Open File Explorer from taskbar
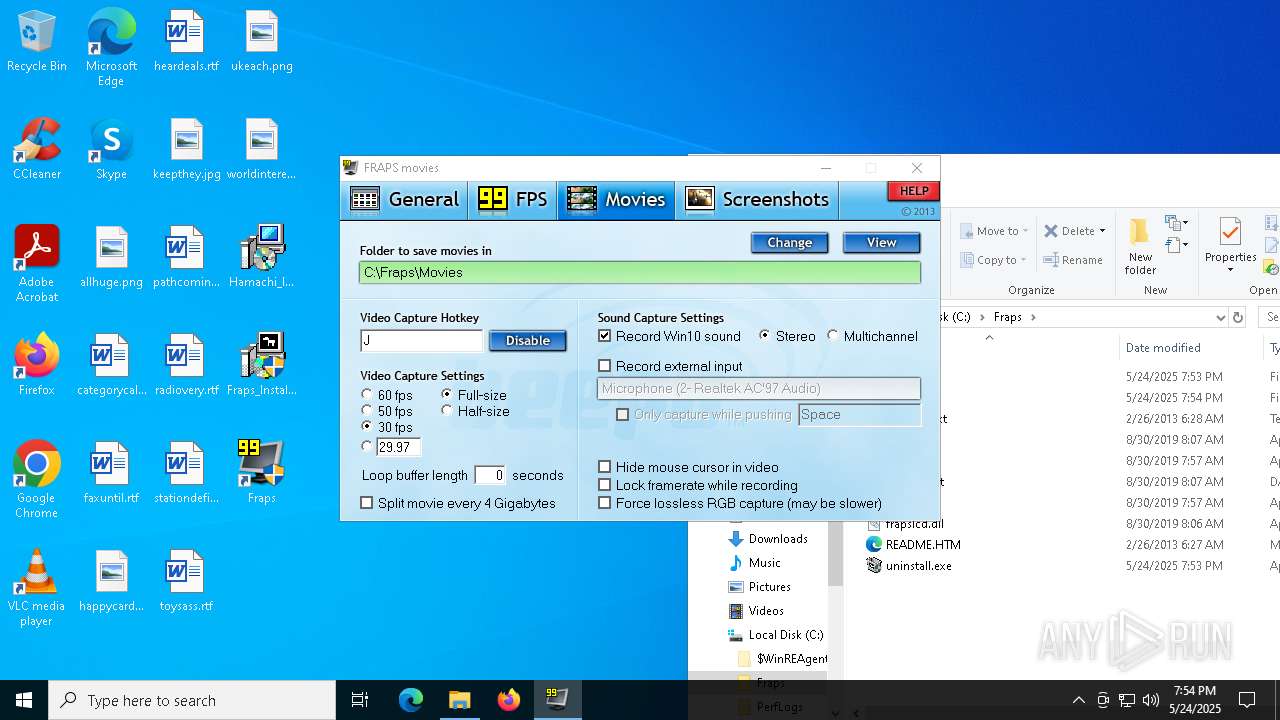Viewport: 1280px width, 720px height. tap(459, 700)
